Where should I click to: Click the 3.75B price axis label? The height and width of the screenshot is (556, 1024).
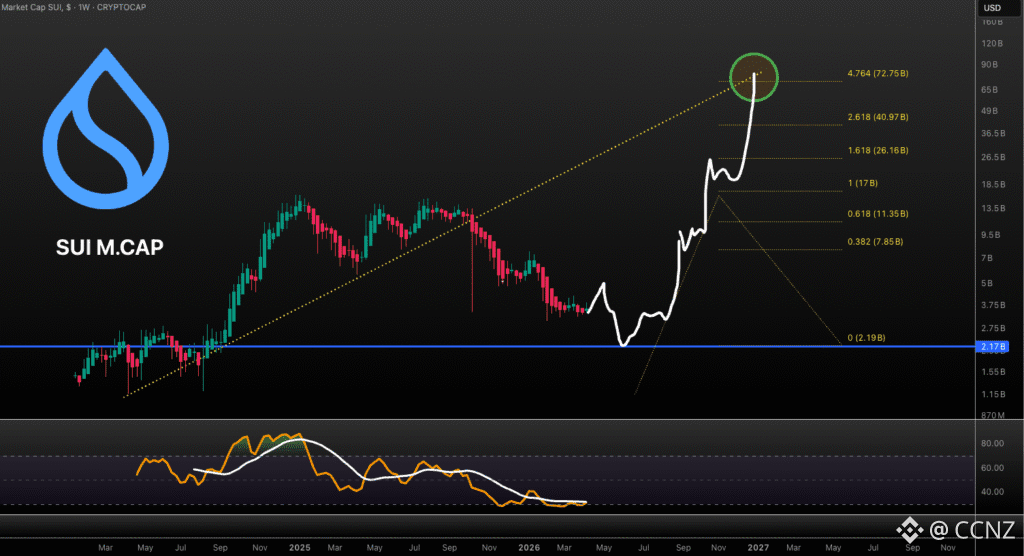click(993, 305)
